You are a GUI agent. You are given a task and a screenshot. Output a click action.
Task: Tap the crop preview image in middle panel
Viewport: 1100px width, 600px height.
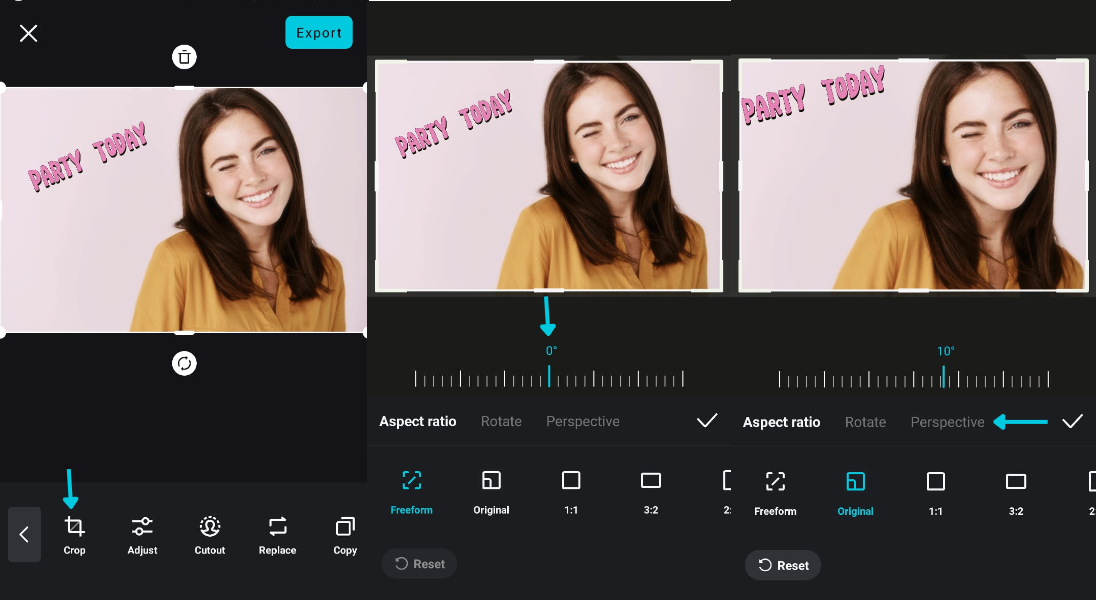tap(549, 175)
